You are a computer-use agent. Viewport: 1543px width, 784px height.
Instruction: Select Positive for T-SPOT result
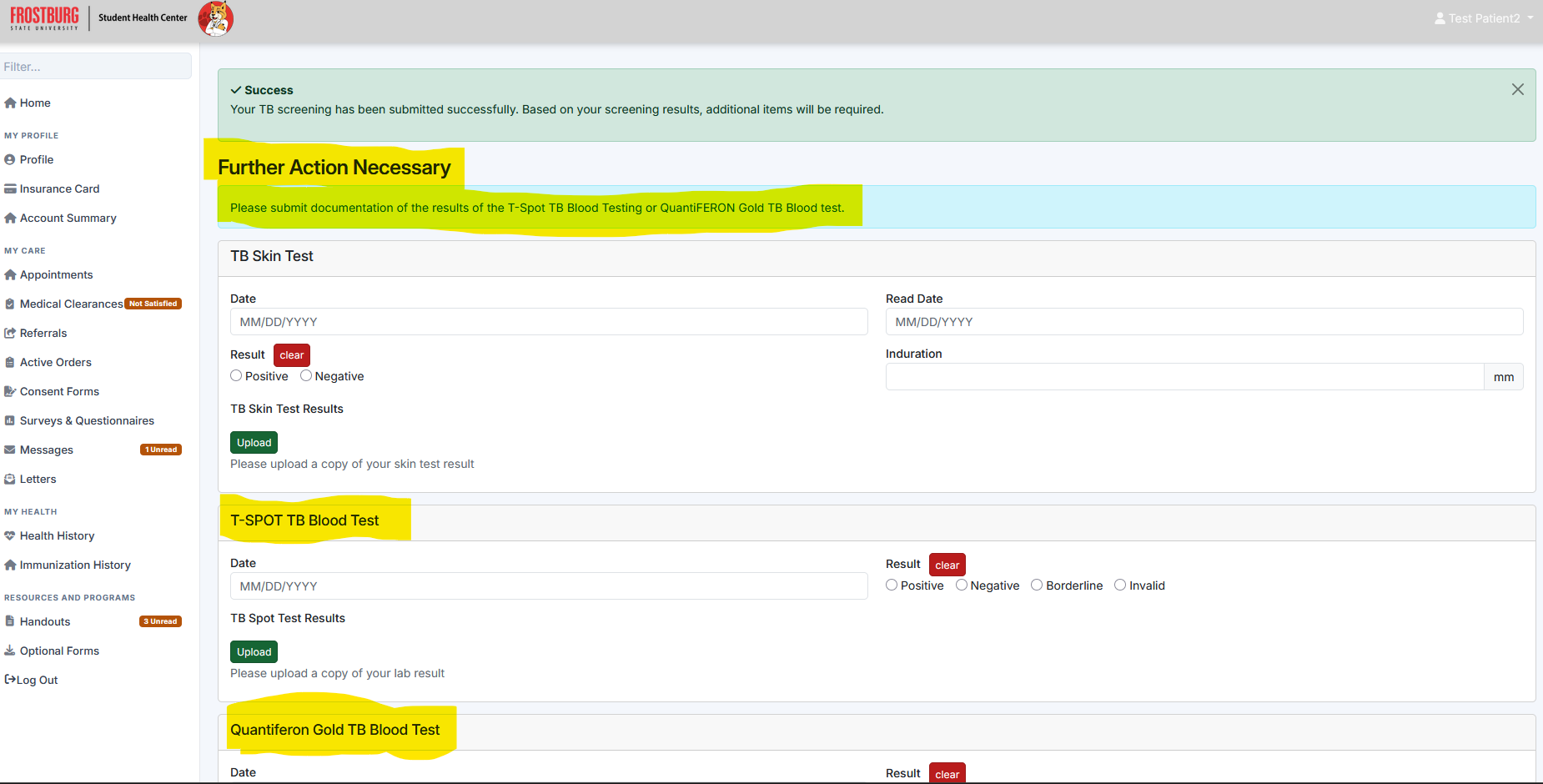pos(892,585)
